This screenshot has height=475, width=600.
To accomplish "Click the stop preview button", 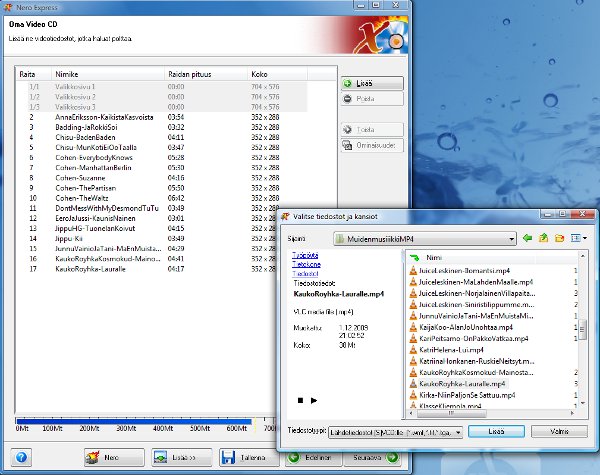I will [x=300, y=400].
